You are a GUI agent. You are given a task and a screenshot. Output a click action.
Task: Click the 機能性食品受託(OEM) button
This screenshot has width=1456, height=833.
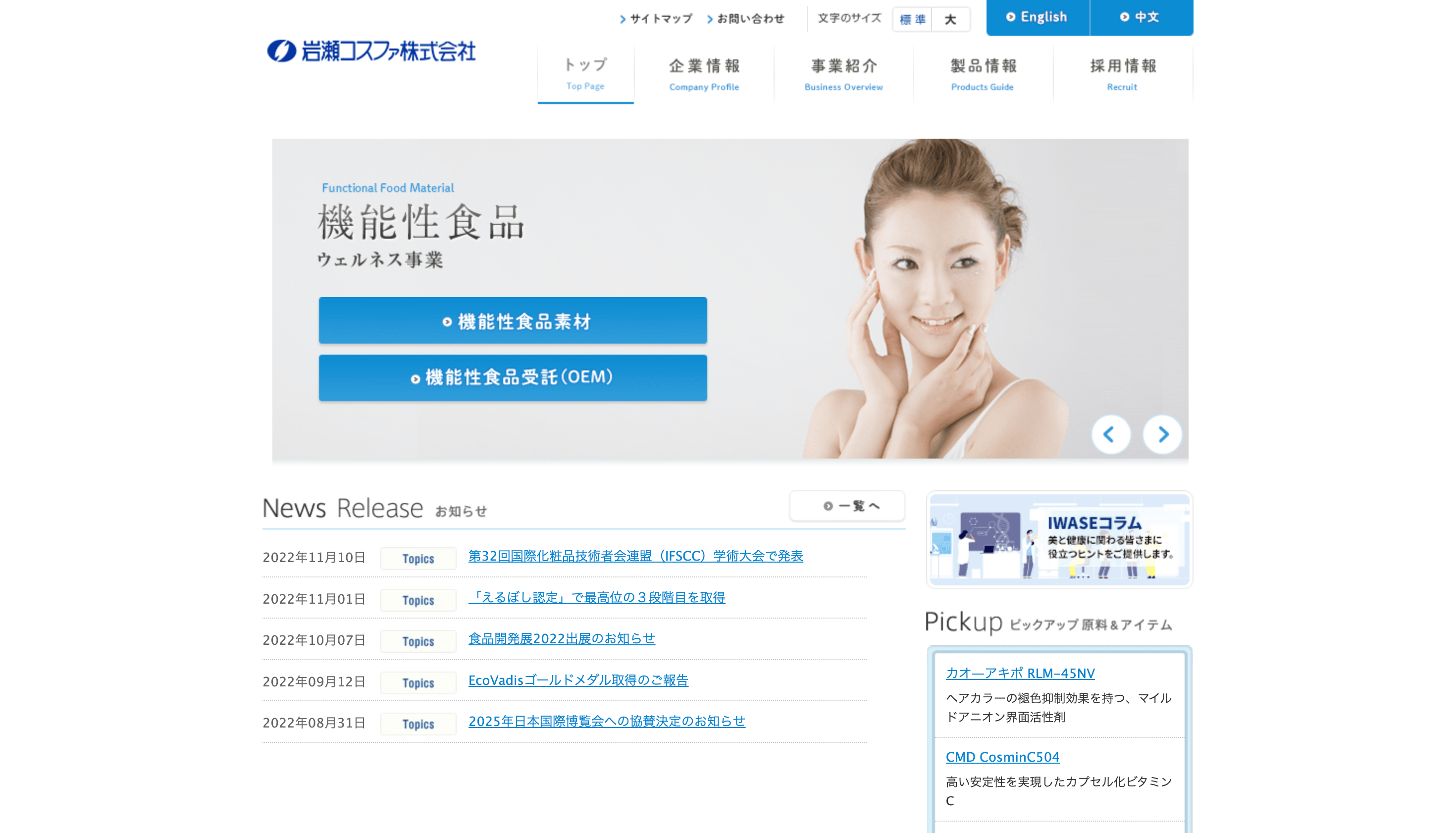click(513, 377)
